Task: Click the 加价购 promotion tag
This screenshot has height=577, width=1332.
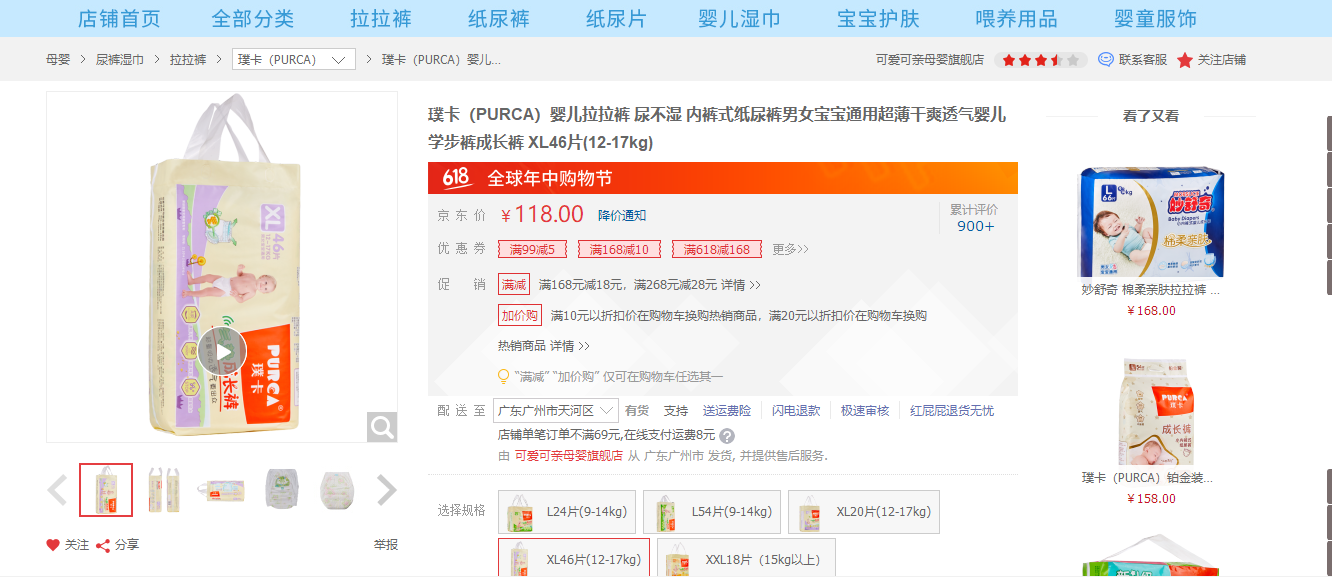Action: [520, 315]
